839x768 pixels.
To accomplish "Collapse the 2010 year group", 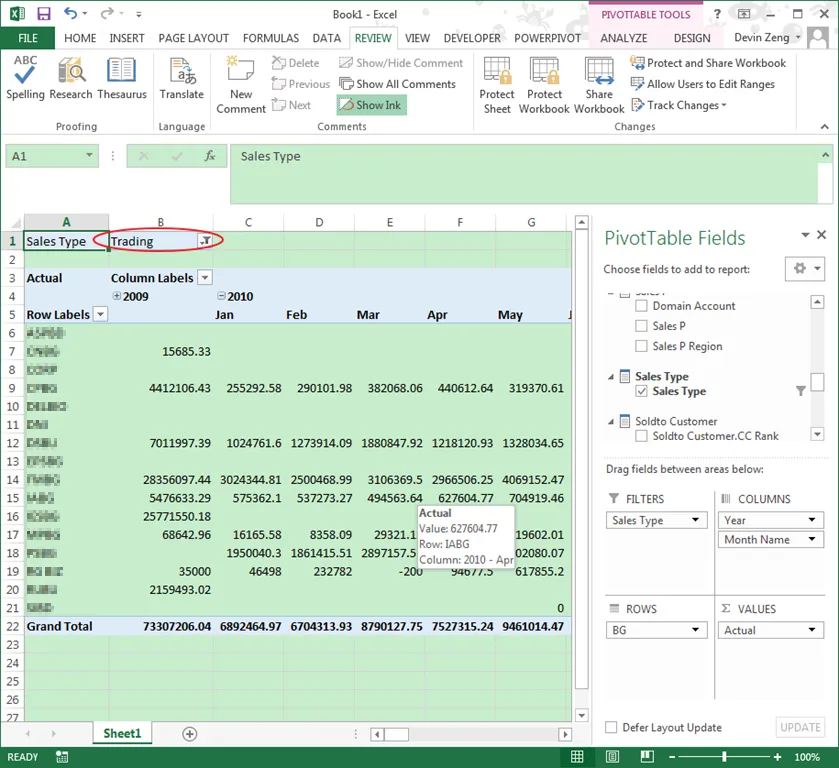I will (x=221, y=295).
